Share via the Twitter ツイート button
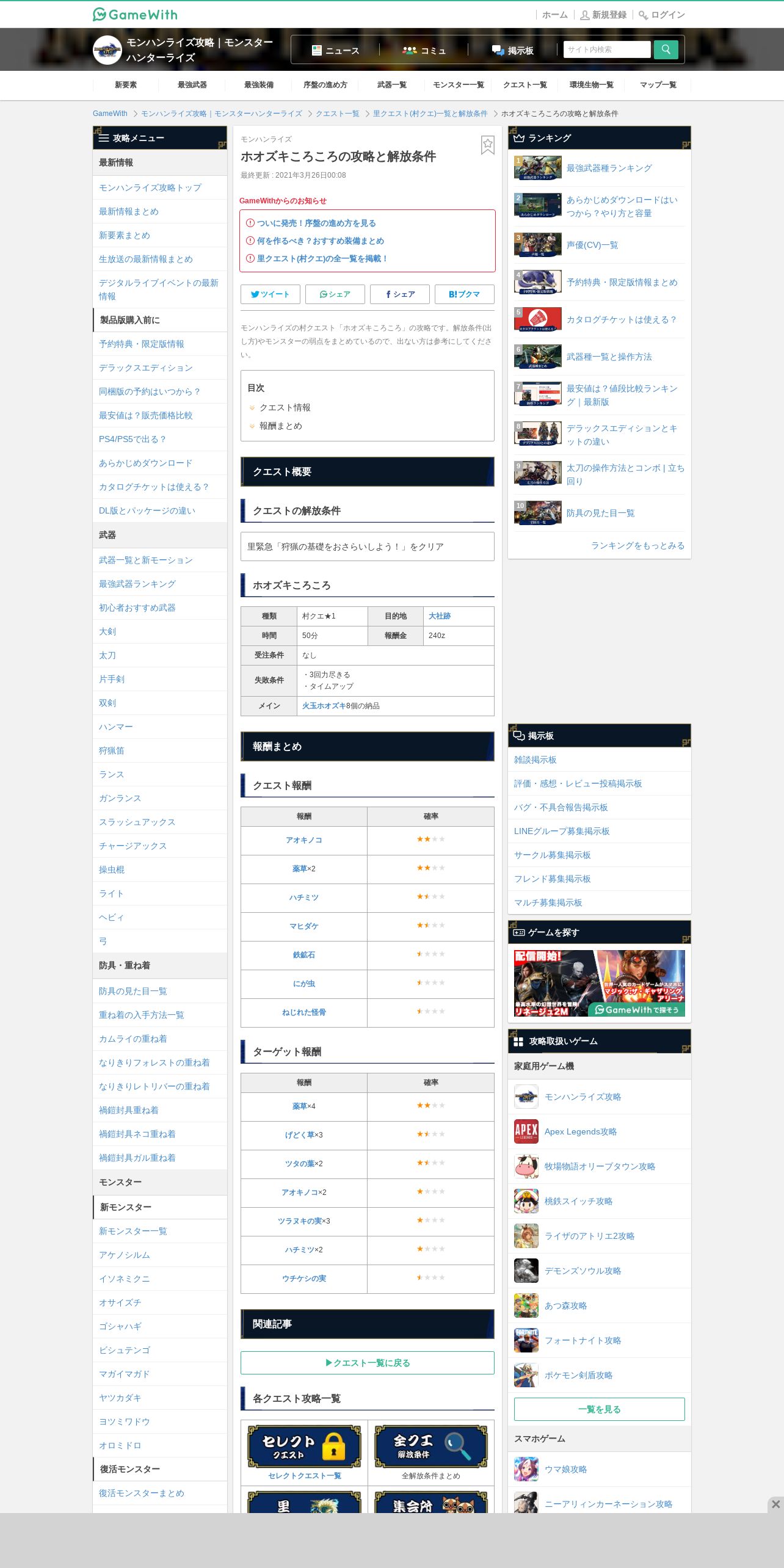 [x=270, y=294]
